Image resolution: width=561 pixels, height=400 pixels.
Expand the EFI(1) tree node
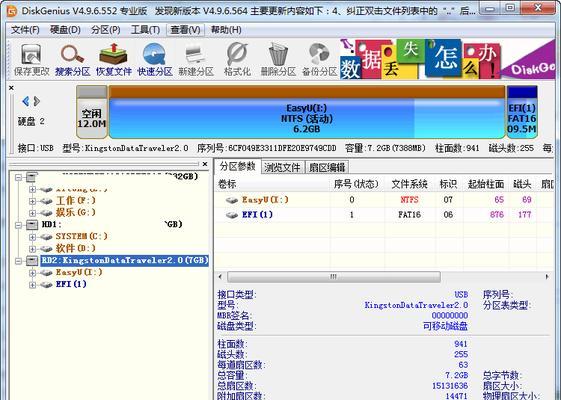click(32, 285)
